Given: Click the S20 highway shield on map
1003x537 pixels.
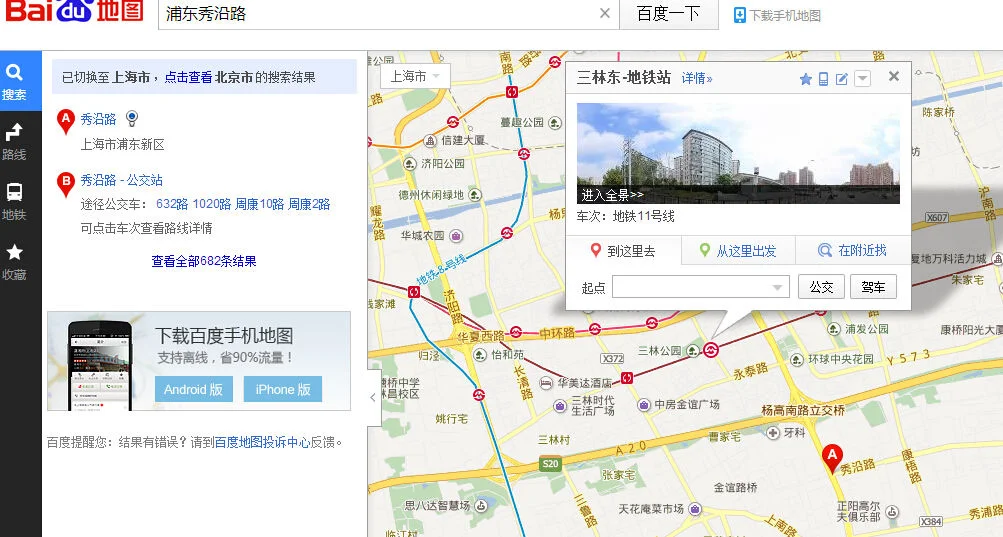Looking at the screenshot, I should (550, 463).
